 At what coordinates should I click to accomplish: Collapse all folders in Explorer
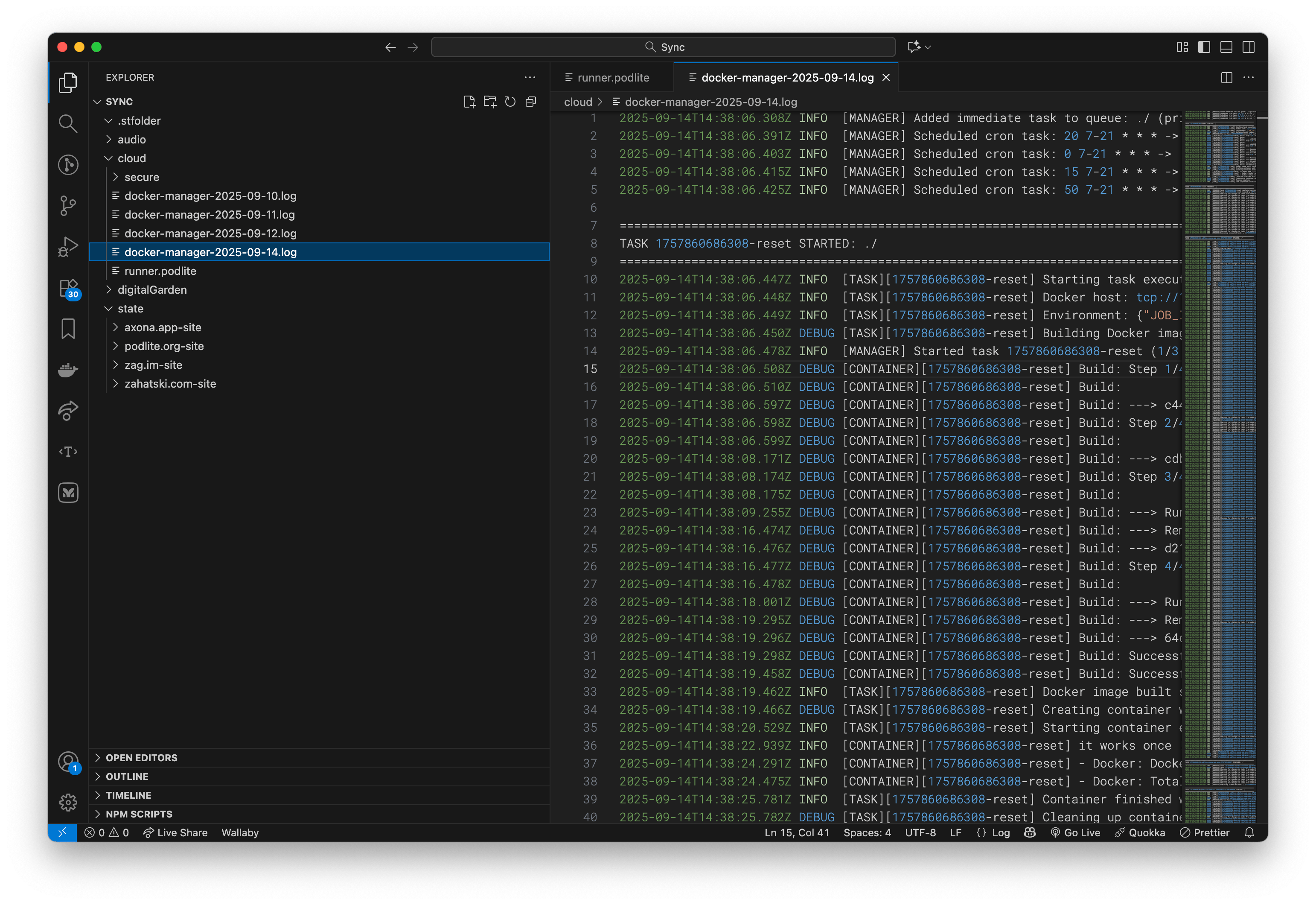tap(530, 102)
